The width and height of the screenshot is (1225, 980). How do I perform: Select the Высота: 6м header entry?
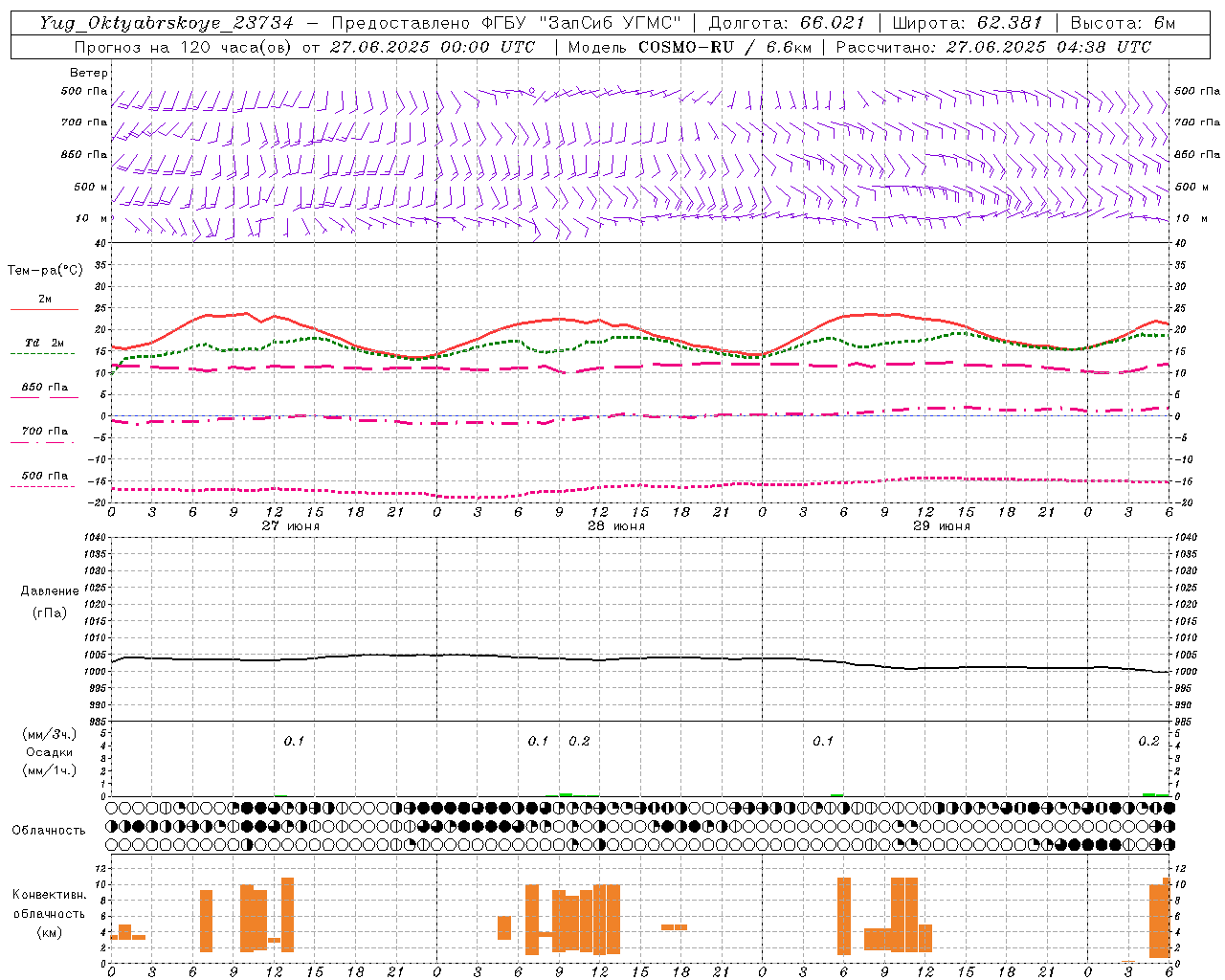[1123, 23]
